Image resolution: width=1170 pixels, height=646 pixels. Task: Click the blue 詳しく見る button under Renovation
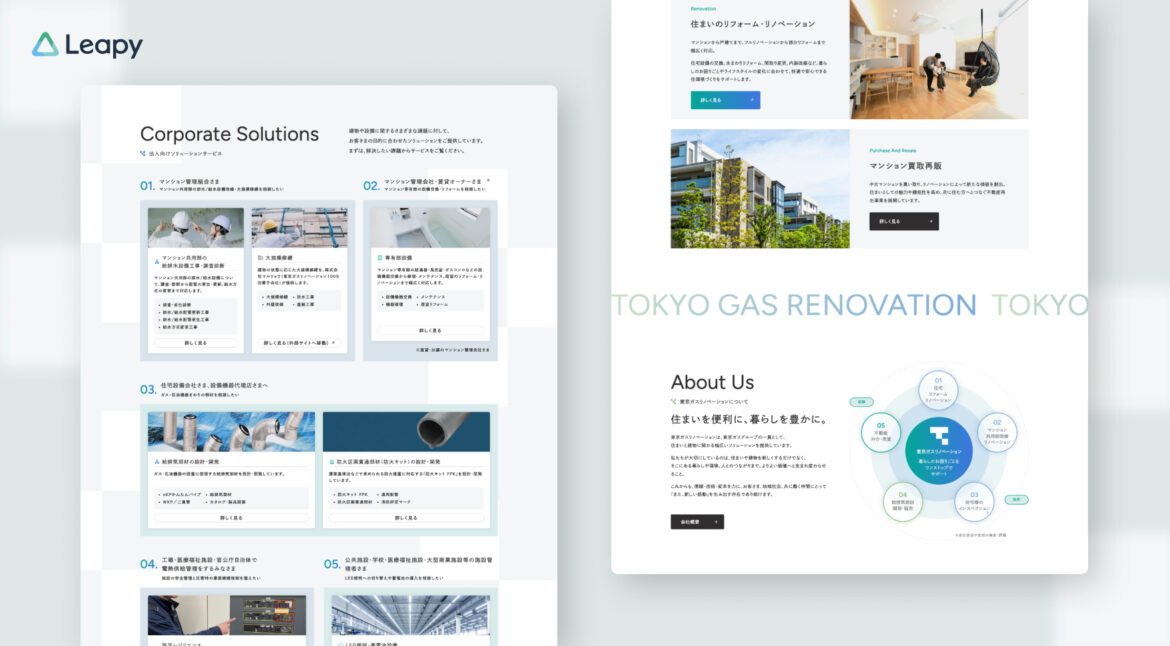(725, 100)
